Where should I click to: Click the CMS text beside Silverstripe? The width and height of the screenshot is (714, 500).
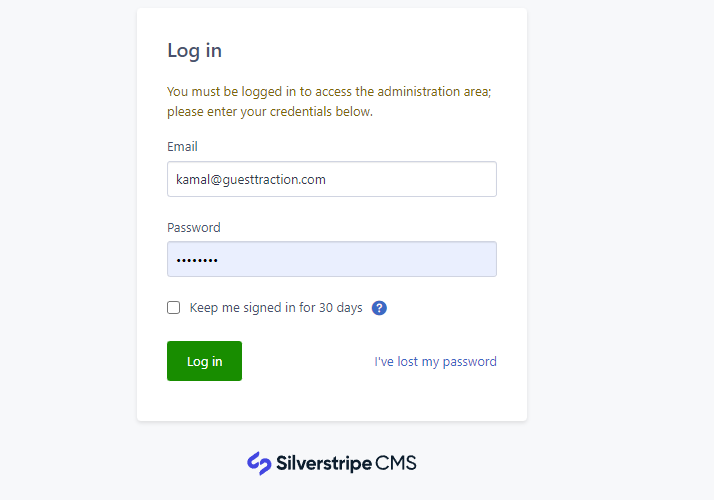(x=396, y=463)
